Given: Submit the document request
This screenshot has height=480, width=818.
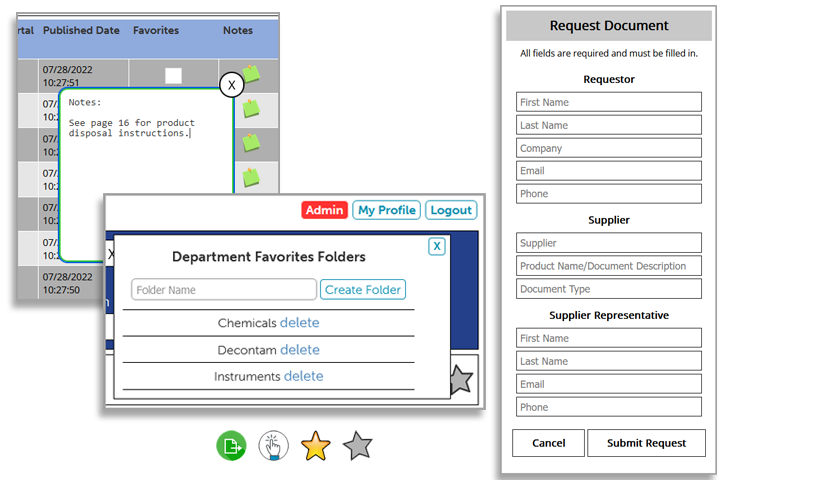Looking at the screenshot, I should click(x=646, y=443).
